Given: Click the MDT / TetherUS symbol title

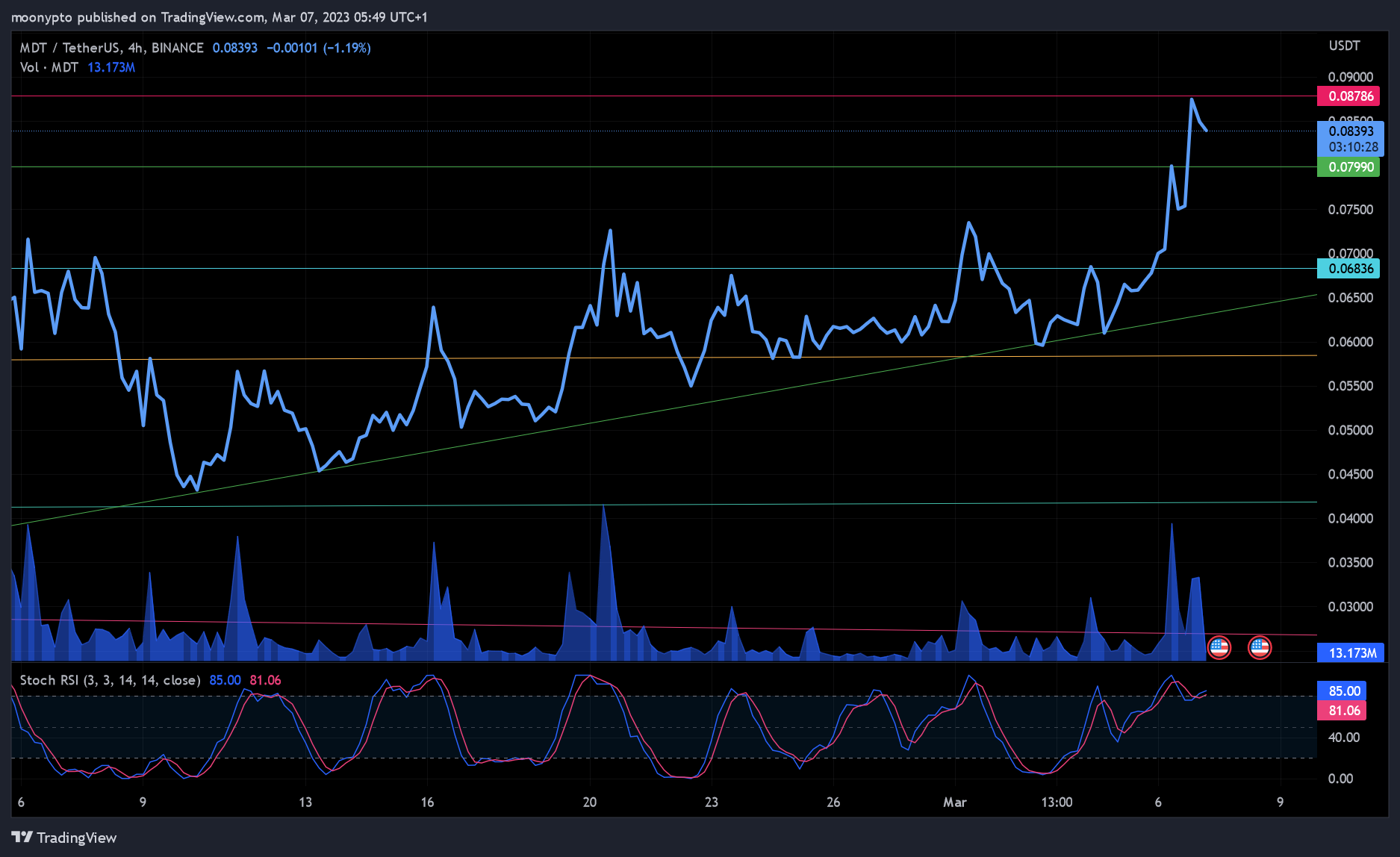Looking at the screenshot, I should [x=111, y=48].
